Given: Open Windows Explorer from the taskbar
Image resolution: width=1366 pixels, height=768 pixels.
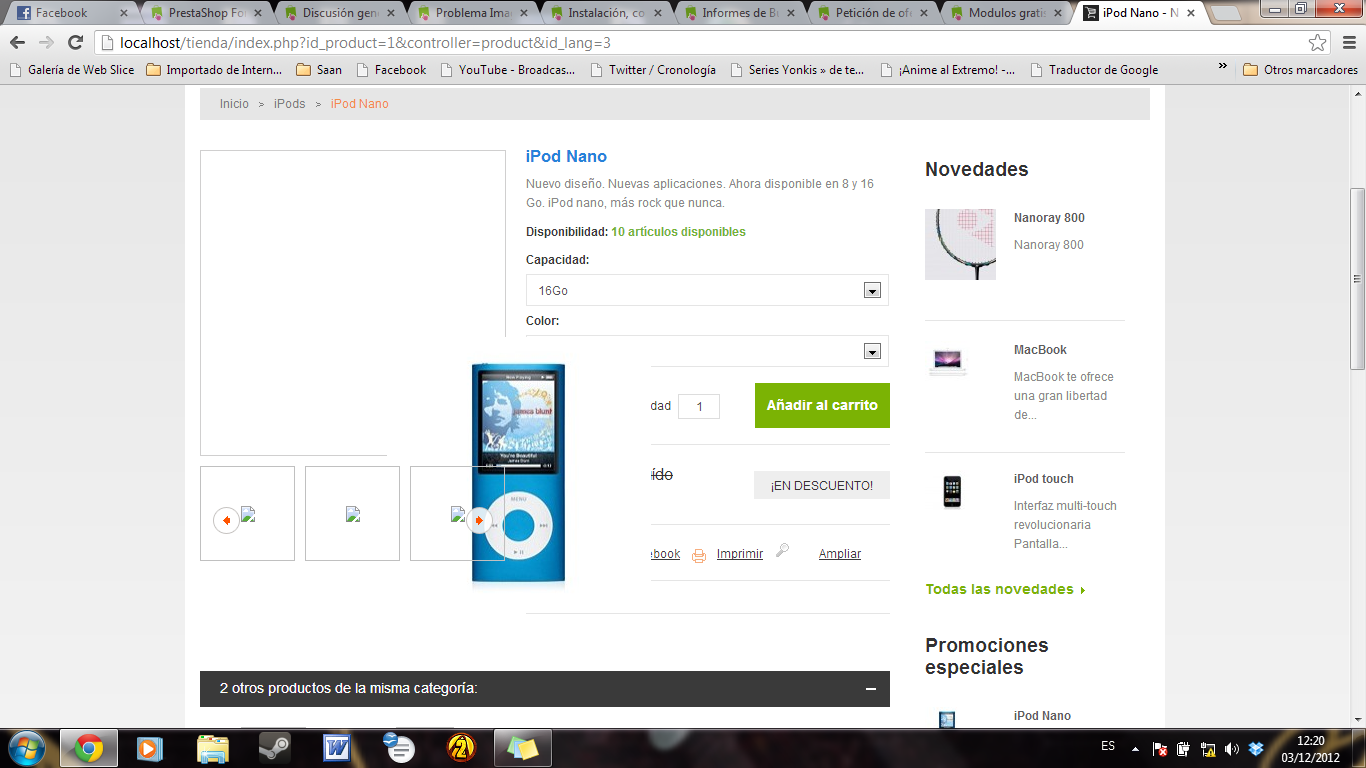Looking at the screenshot, I should tap(213, 747).
